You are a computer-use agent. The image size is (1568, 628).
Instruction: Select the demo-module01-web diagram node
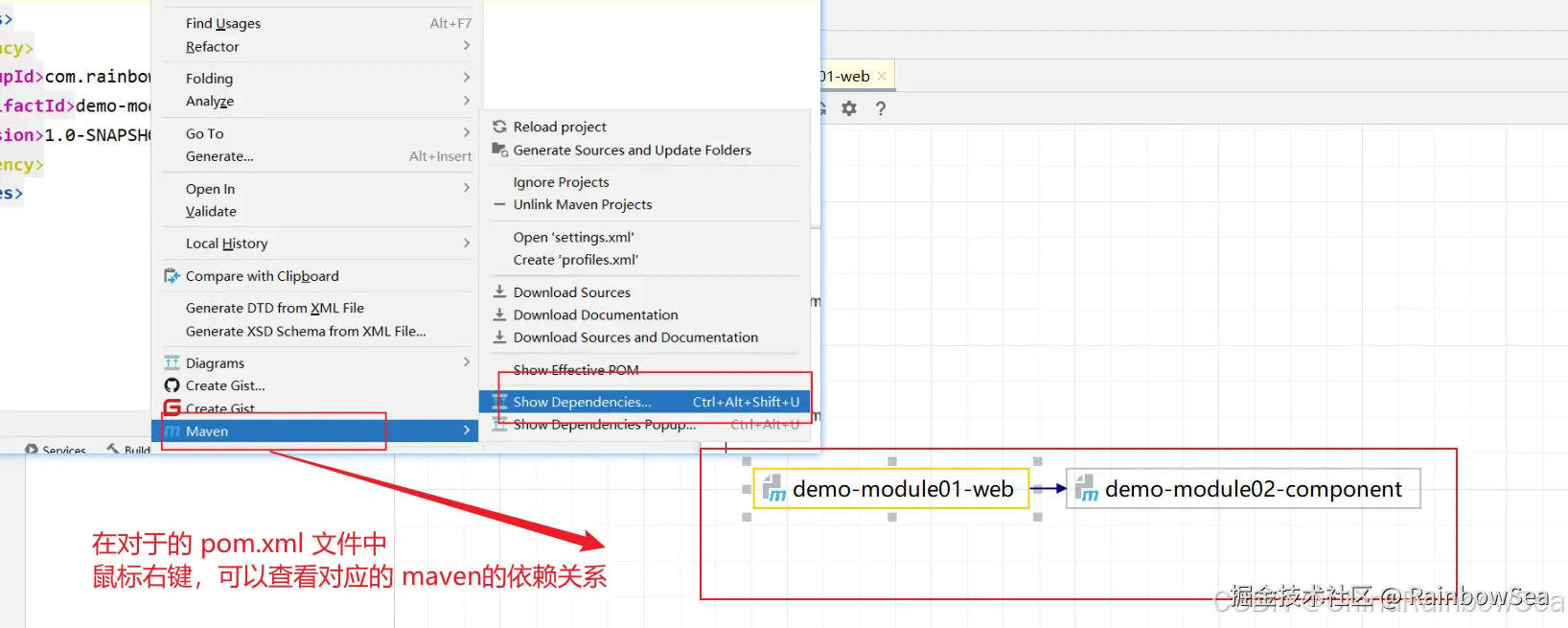click(891, 489)
